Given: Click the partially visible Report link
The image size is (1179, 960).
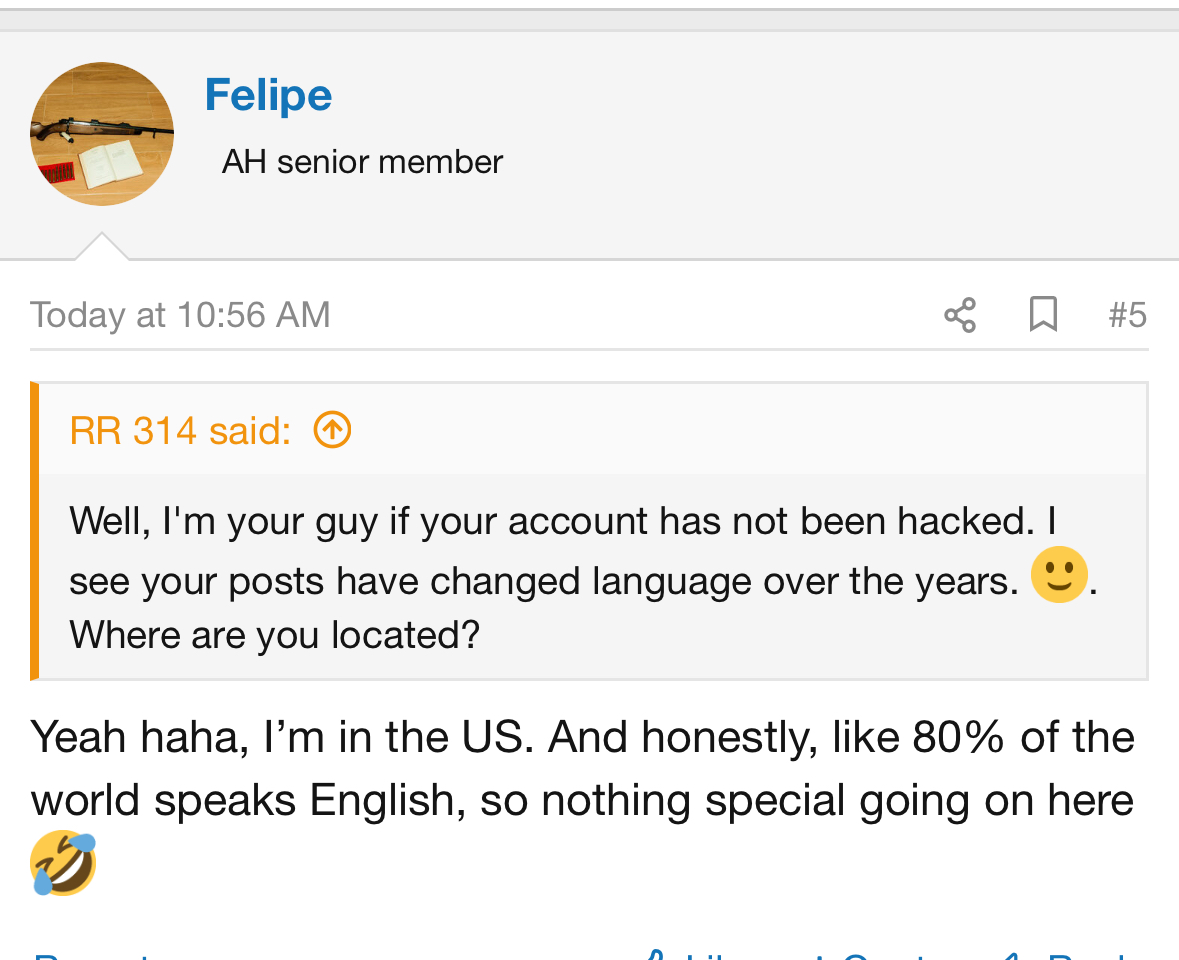Looking at the screenshot, I should pyautogui.click(x=90, y=954).
